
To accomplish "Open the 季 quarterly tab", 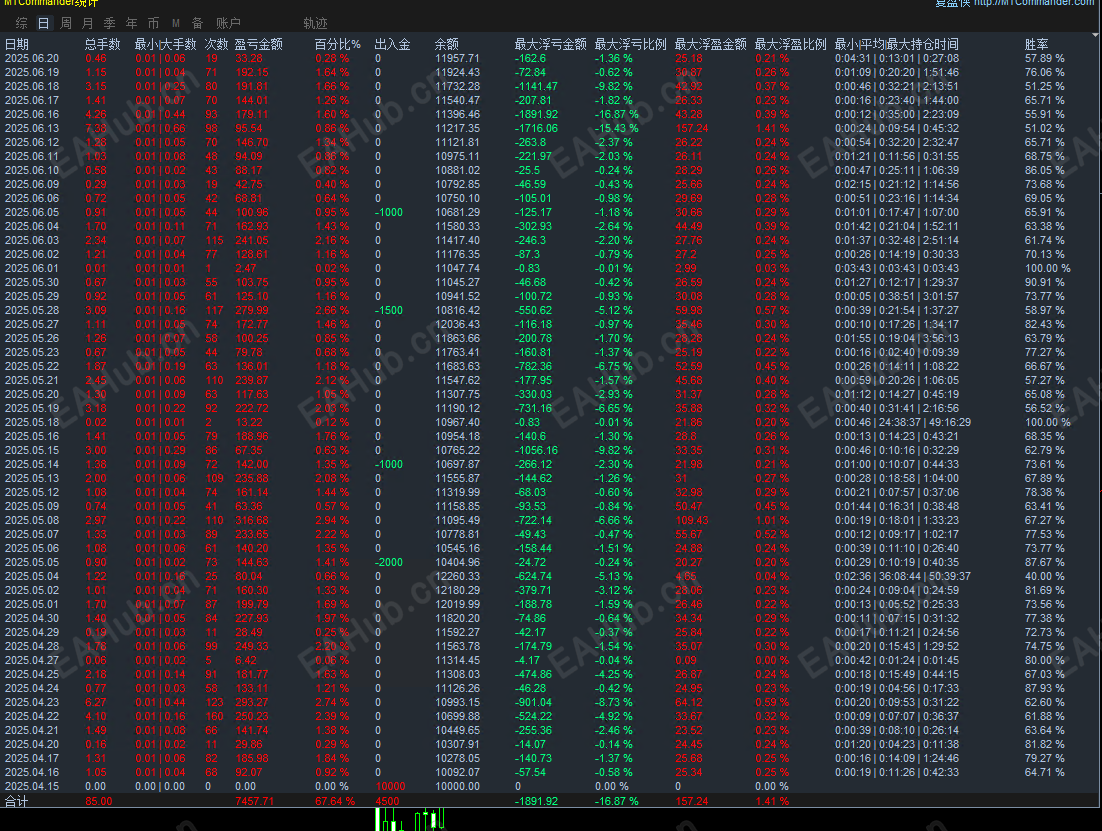I will click(x=109, y=23).
